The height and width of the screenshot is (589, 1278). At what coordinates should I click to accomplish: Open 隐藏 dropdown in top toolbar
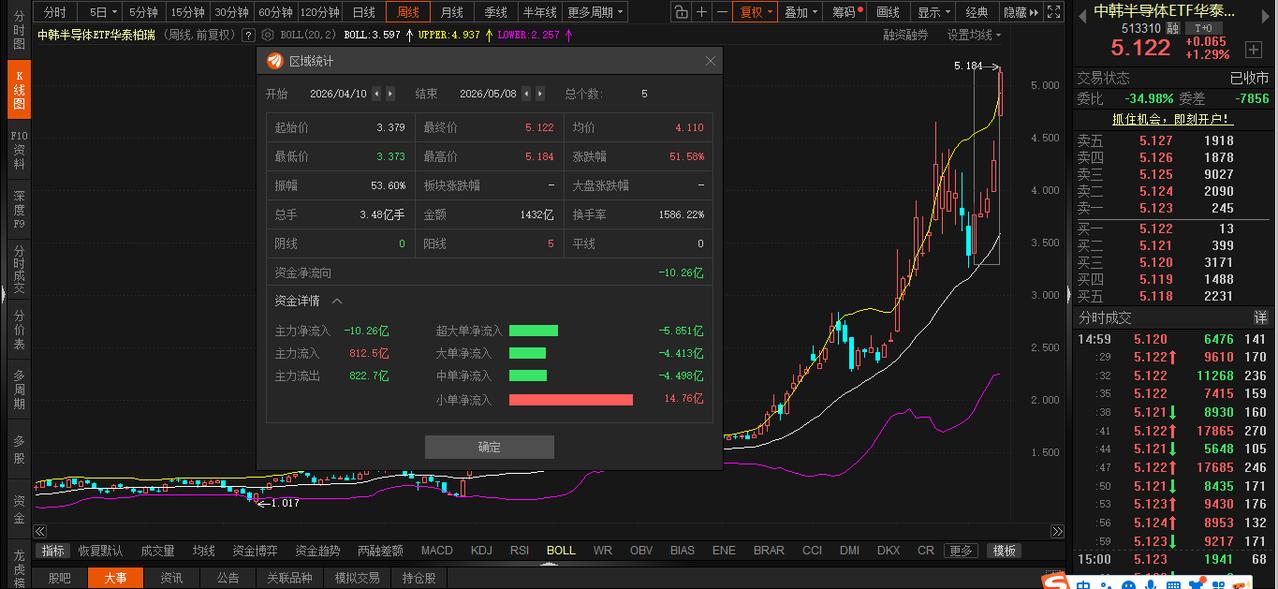pyautogui.click(x=1019, y=12)
